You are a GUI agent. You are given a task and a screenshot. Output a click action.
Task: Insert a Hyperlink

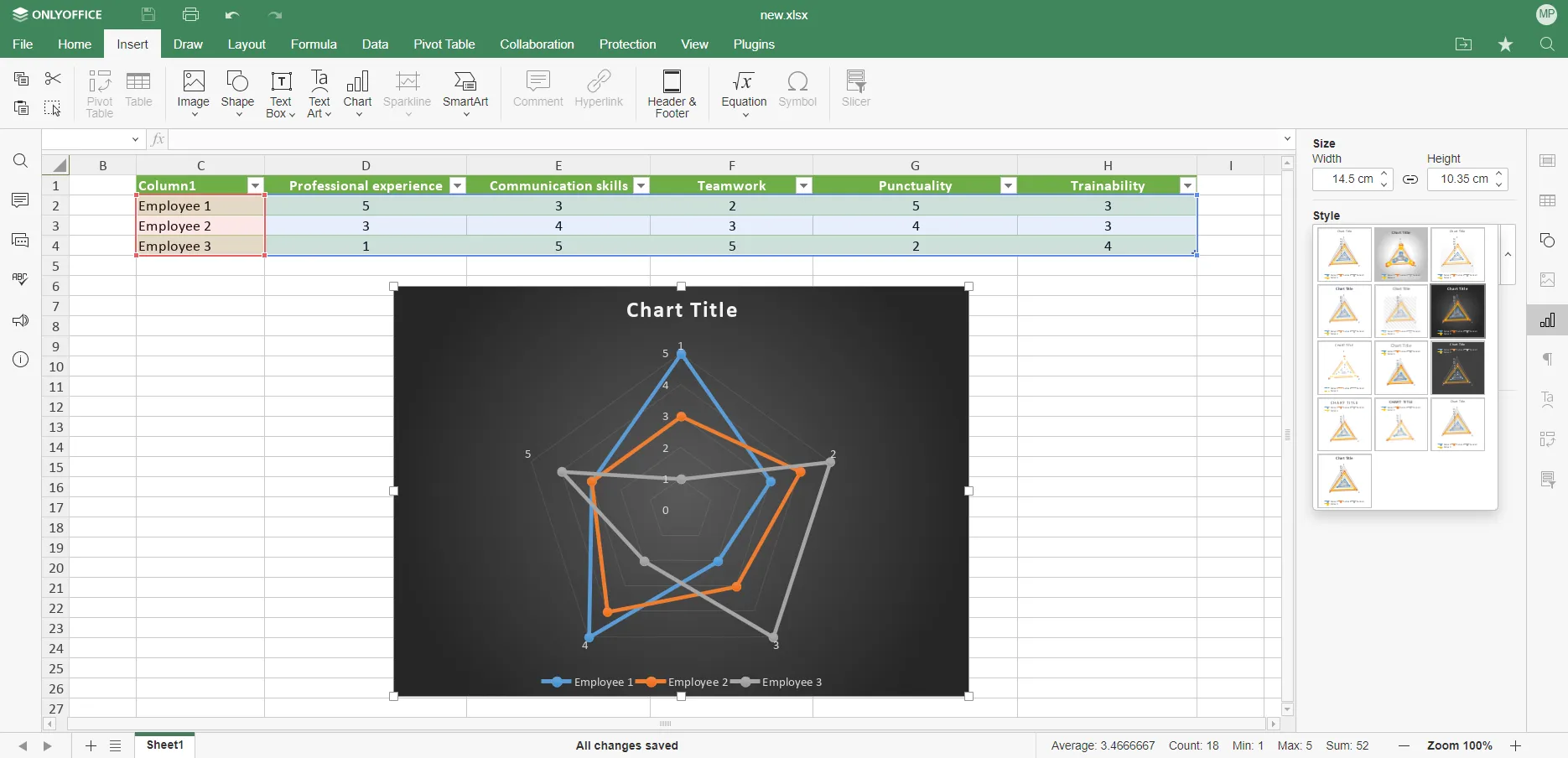pos(599,88)
